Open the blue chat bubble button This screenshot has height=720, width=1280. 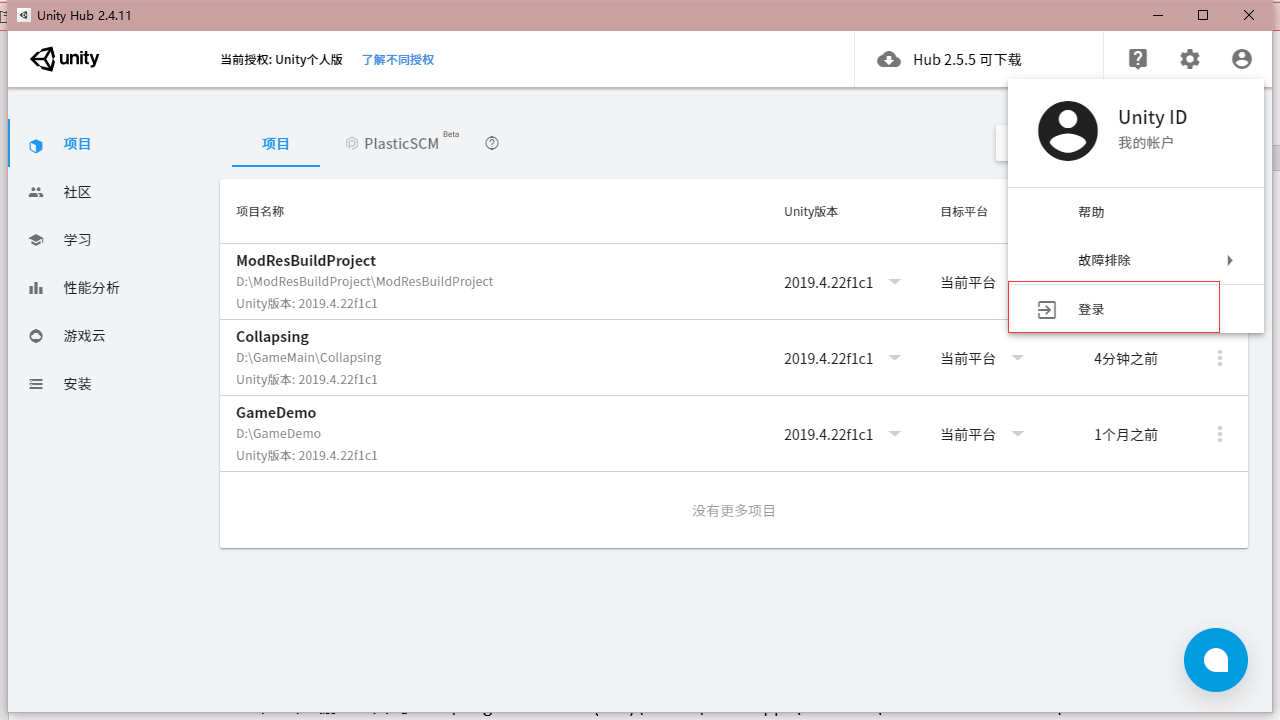[1216, 660]
